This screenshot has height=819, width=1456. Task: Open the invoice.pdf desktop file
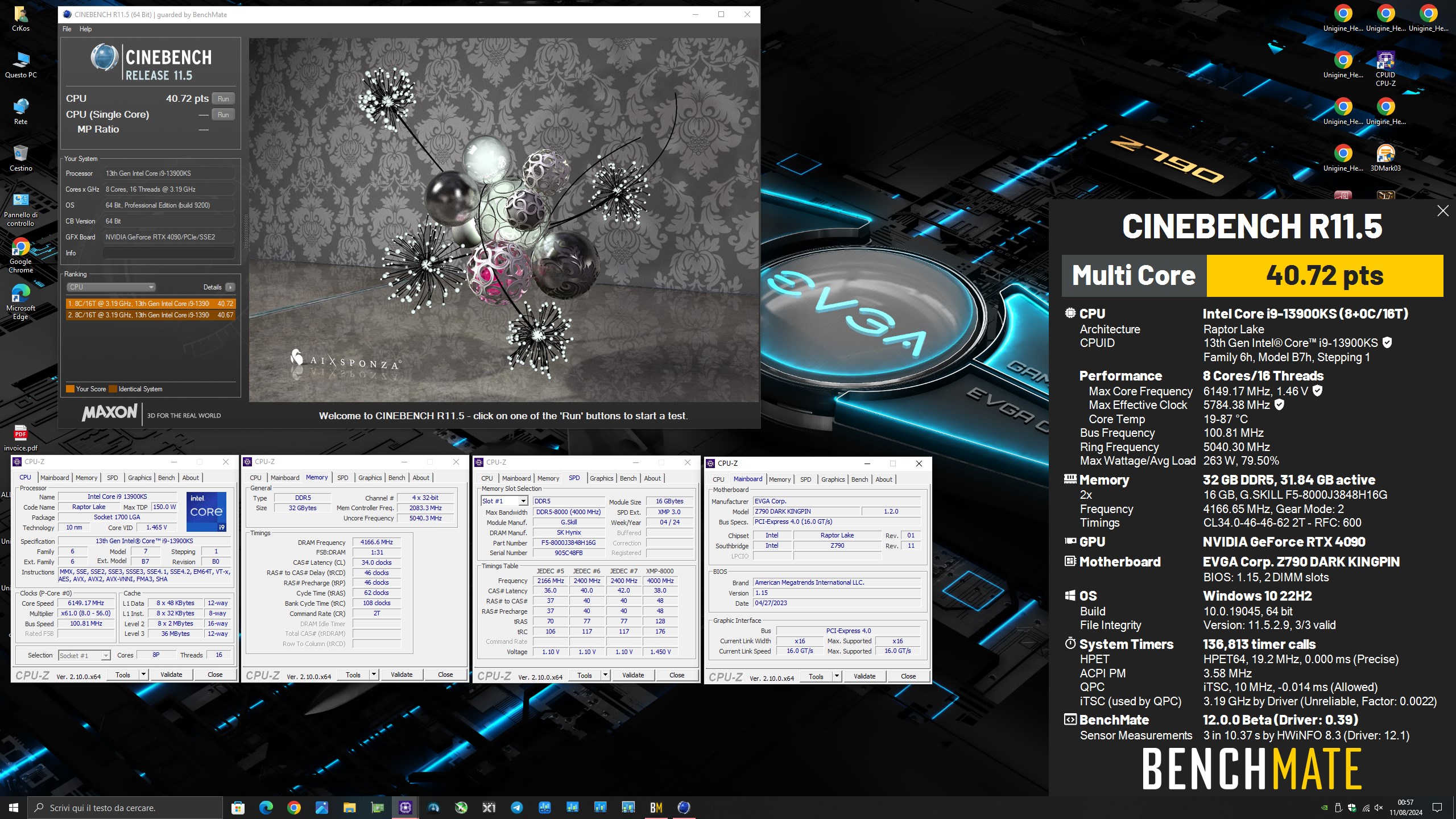(x=20, y=438)
